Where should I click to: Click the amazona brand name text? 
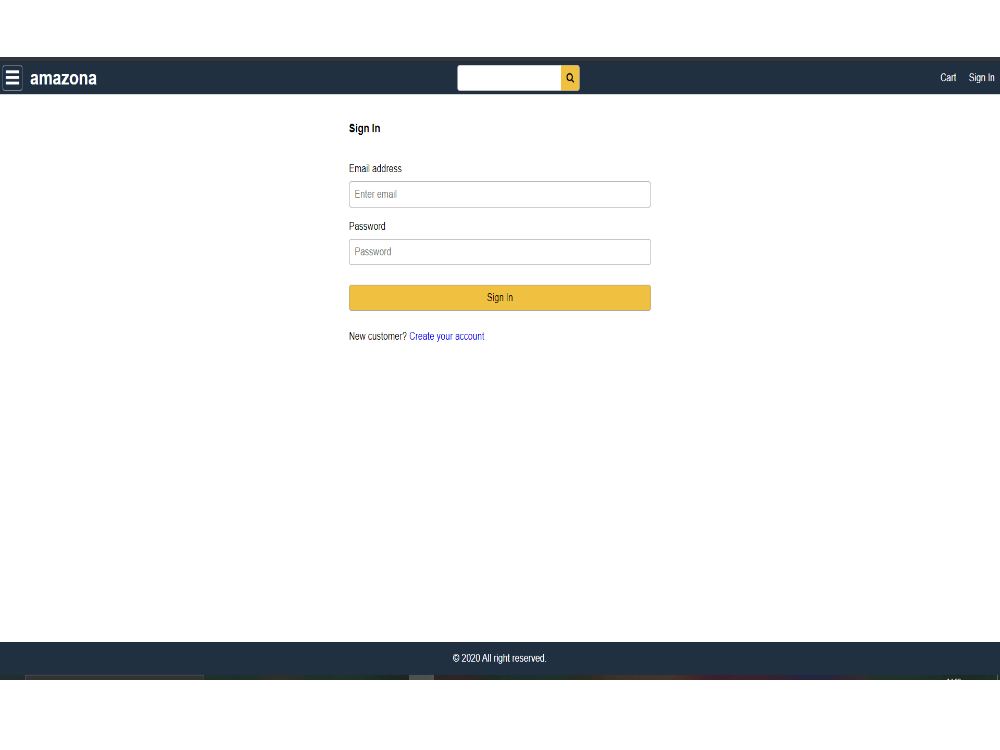[64, 78]
